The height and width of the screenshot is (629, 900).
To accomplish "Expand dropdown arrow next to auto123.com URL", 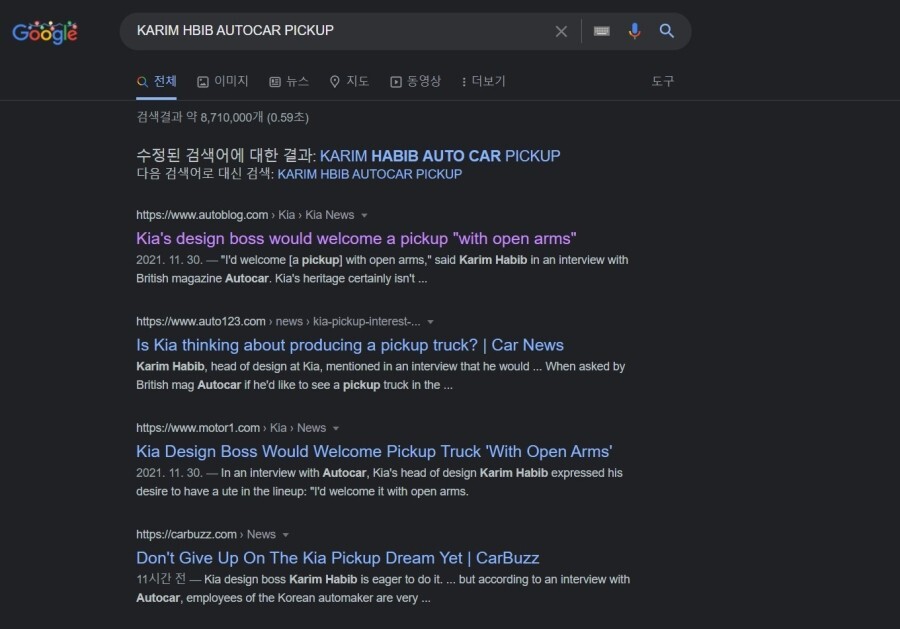I will pyautogui.click(x=430, y=322).
